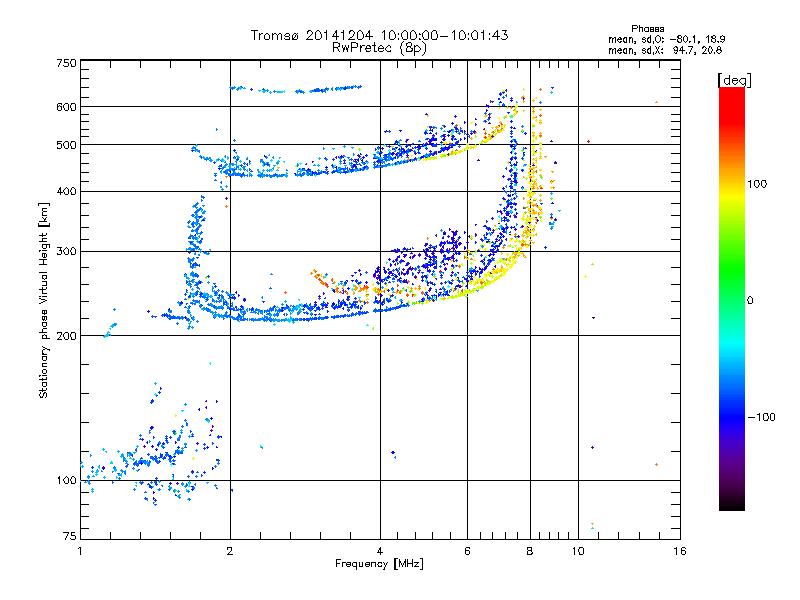
Task: Click the colorbar label '-100'
Action: tap(761, 417)
